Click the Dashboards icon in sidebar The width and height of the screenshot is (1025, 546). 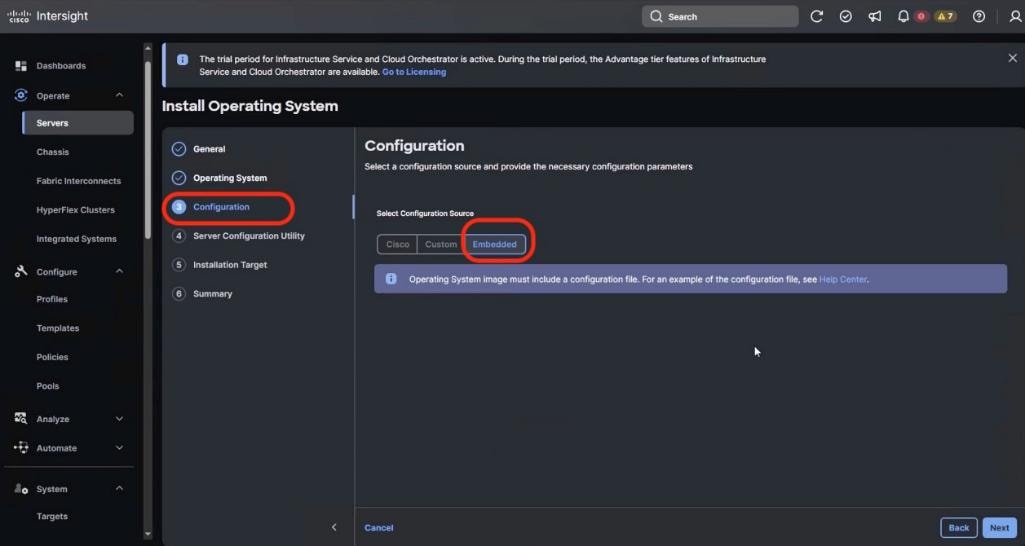point(21,66)
